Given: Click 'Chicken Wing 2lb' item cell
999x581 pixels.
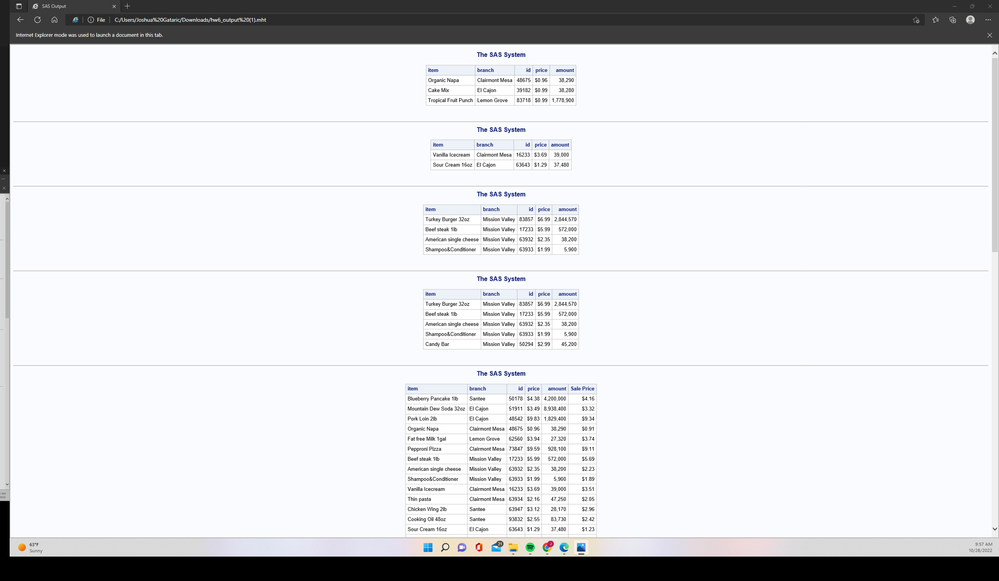Looking at the screenshot, I should [427, 510].
